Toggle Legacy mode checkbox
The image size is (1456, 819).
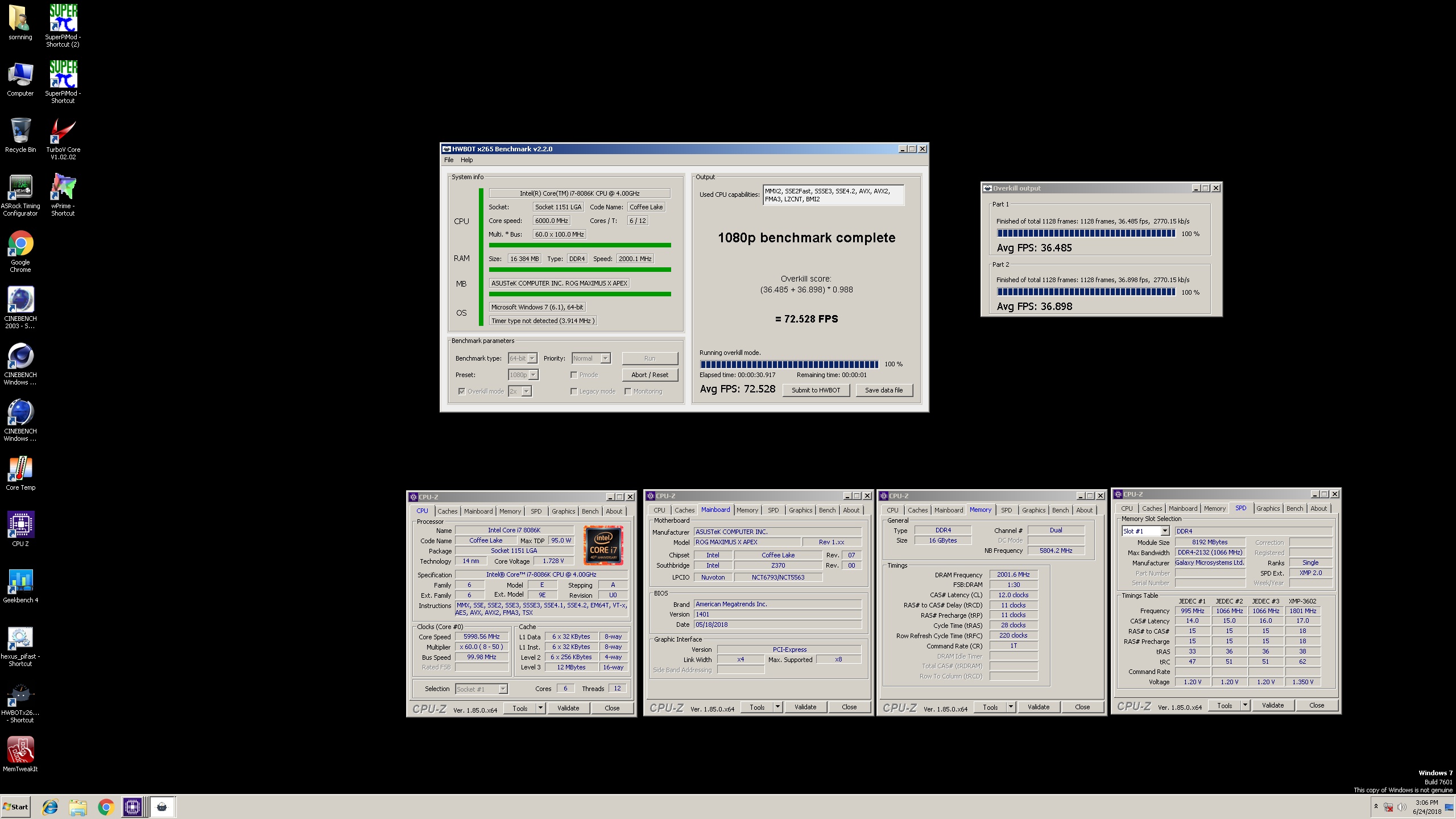(574, 391)
